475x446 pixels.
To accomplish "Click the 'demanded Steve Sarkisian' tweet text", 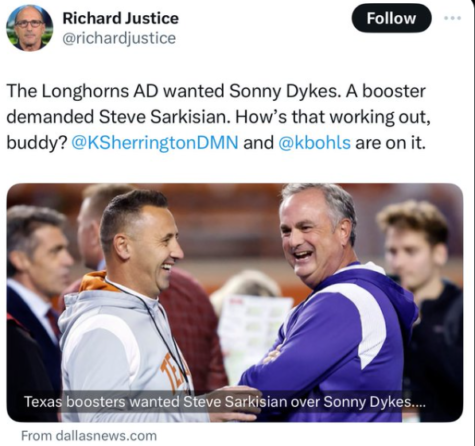I will pos(116,117).
